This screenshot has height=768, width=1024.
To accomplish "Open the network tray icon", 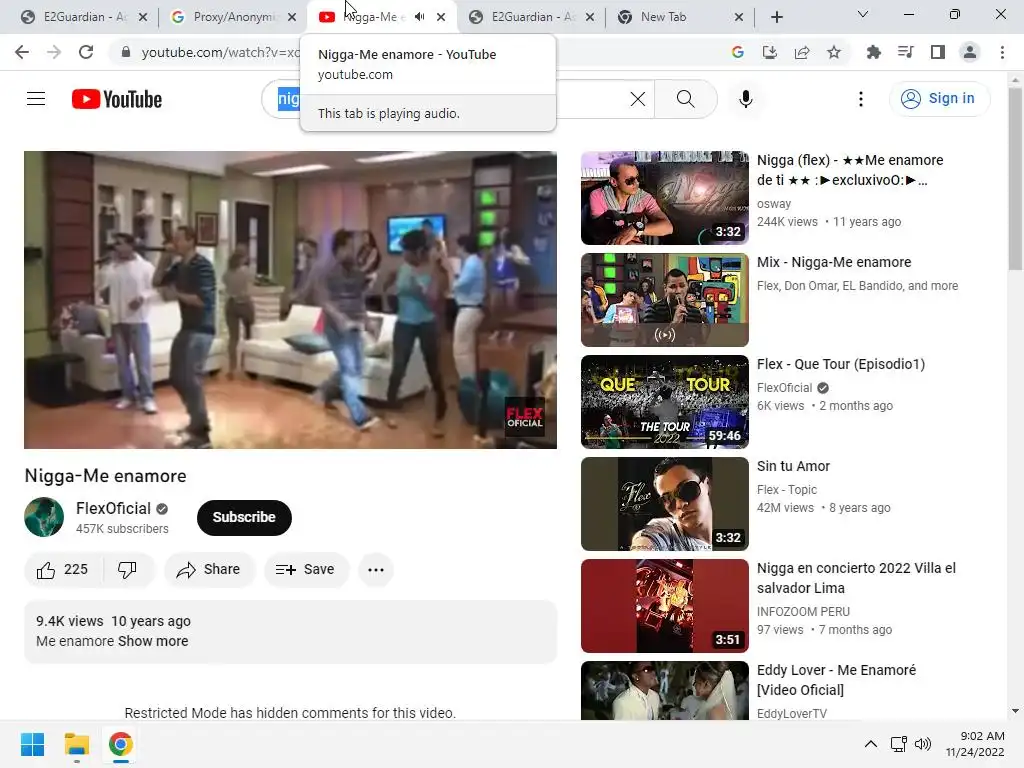I will pos(898,744).
